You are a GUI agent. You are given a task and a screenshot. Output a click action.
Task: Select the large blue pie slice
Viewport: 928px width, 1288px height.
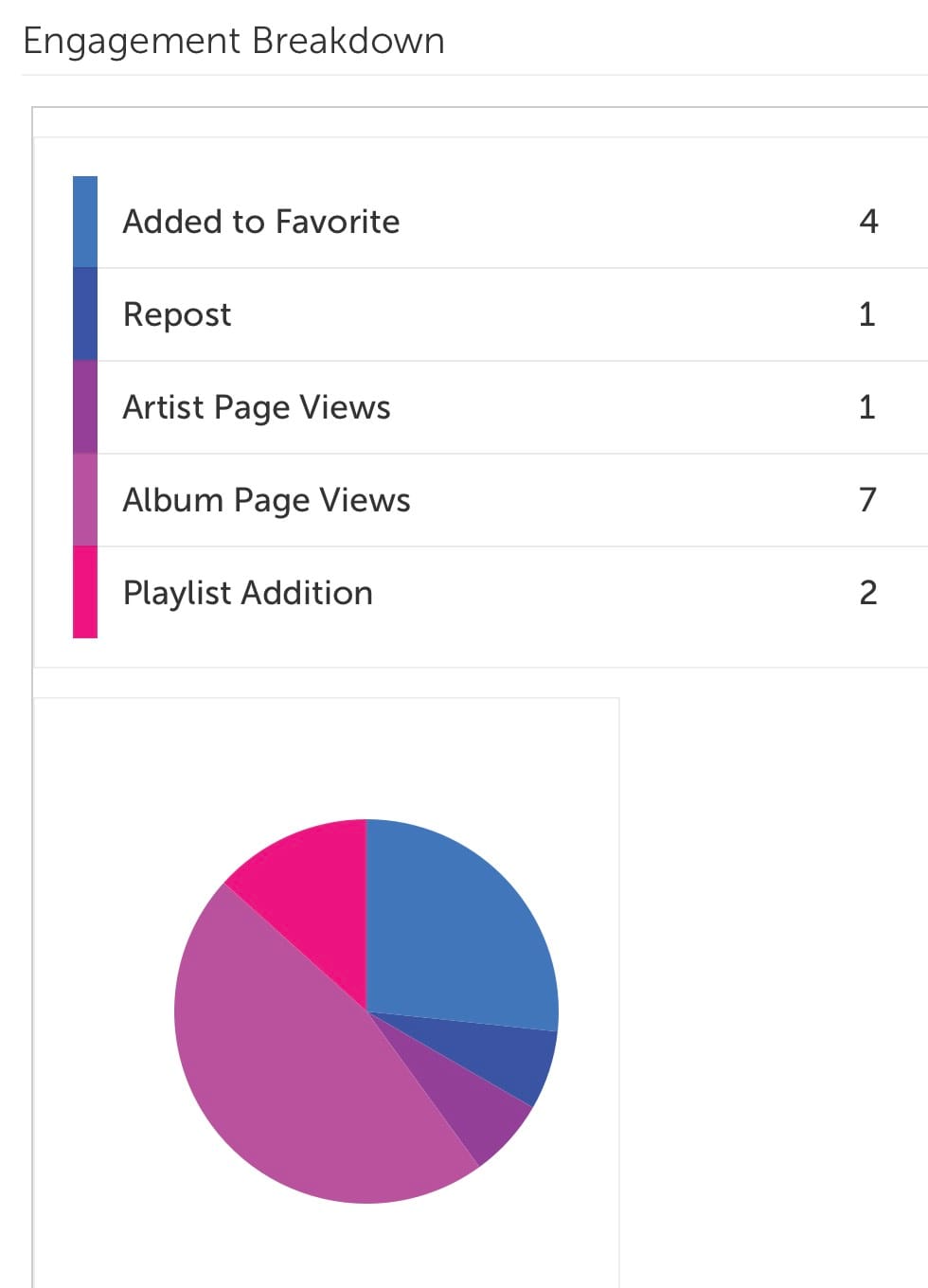(455, 928)
